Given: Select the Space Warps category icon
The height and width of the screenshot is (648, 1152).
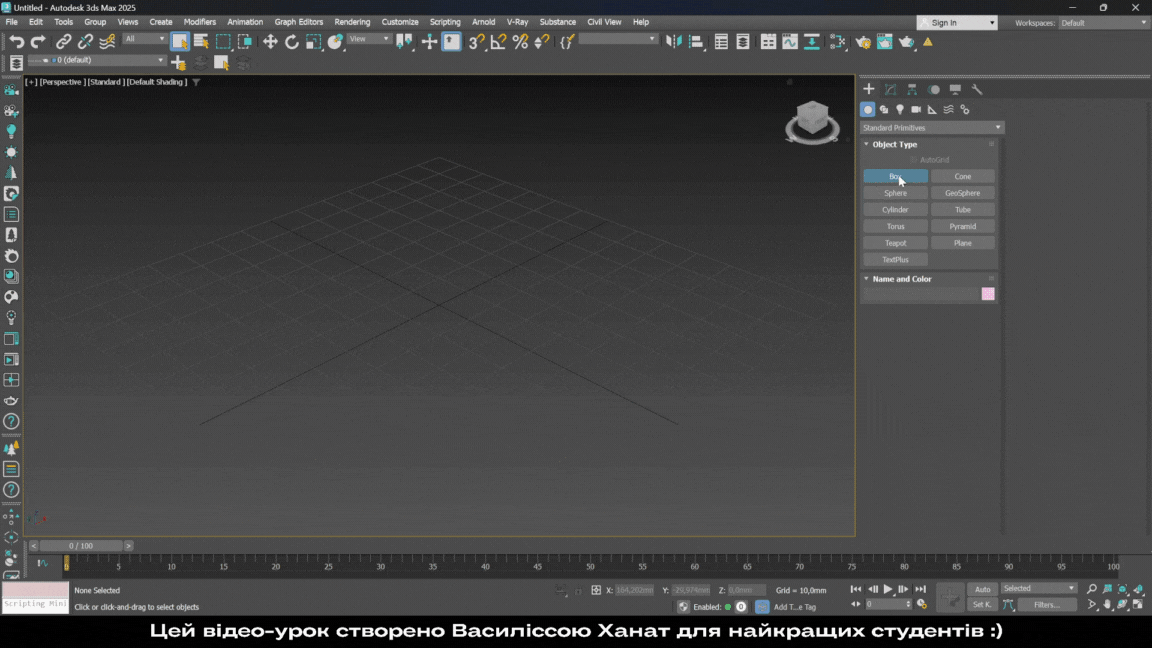Looking at the screenshot, I should click(x=948, y=109).
